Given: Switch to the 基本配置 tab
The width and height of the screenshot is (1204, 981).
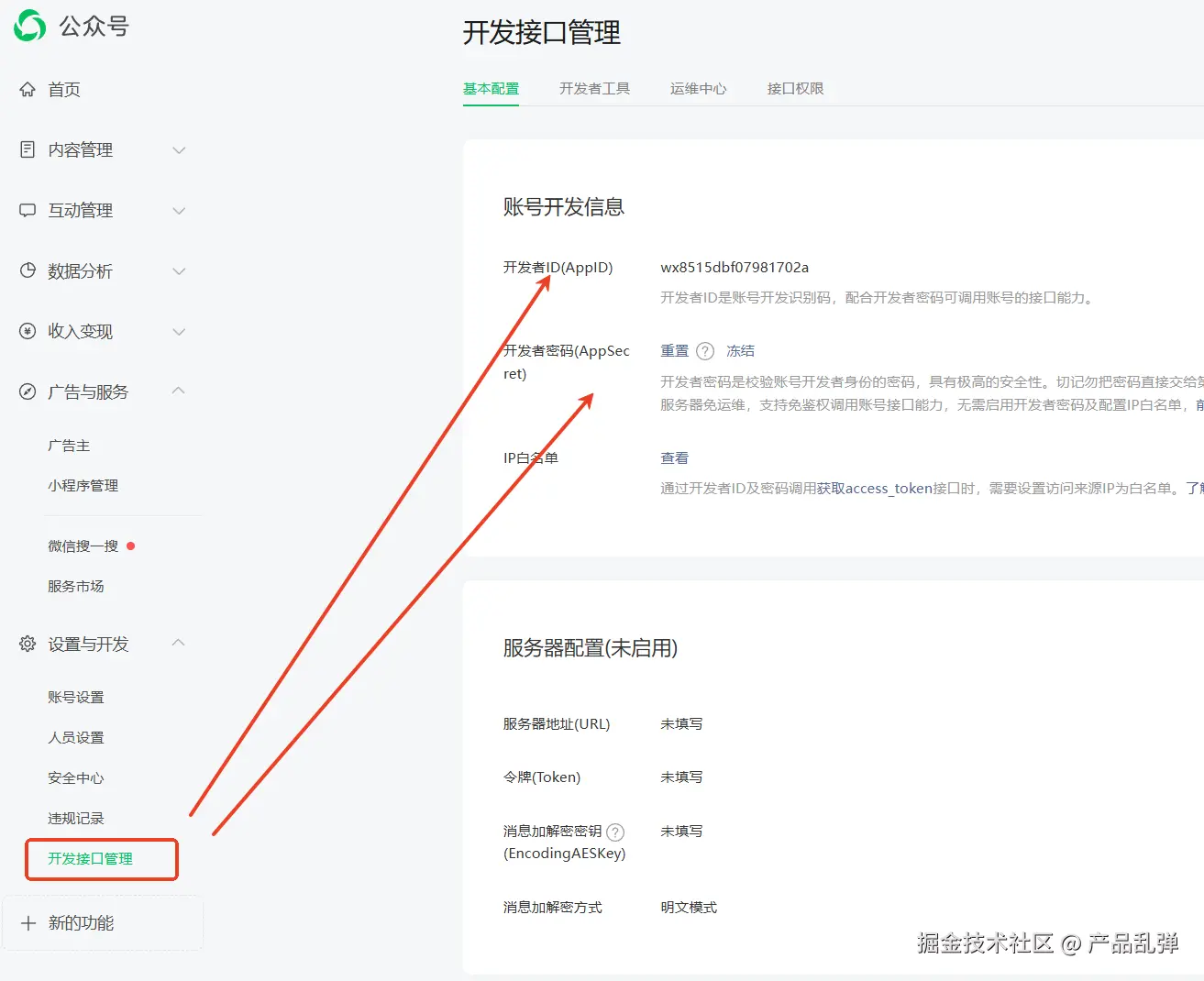Looking at the screenshot, I should [491, 88].
